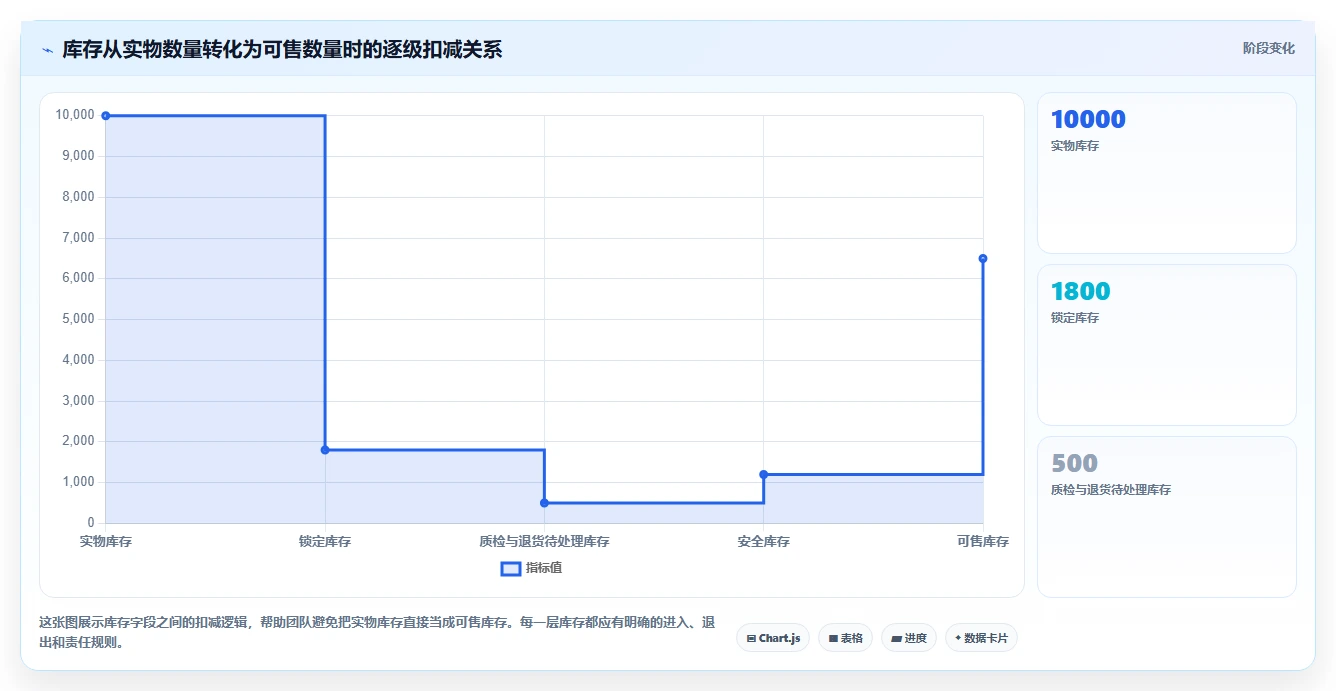The width and height of the screenshot is (1336, 691).
Task: Select the 进度 tag chip
Action: click(x=908, y=638)
